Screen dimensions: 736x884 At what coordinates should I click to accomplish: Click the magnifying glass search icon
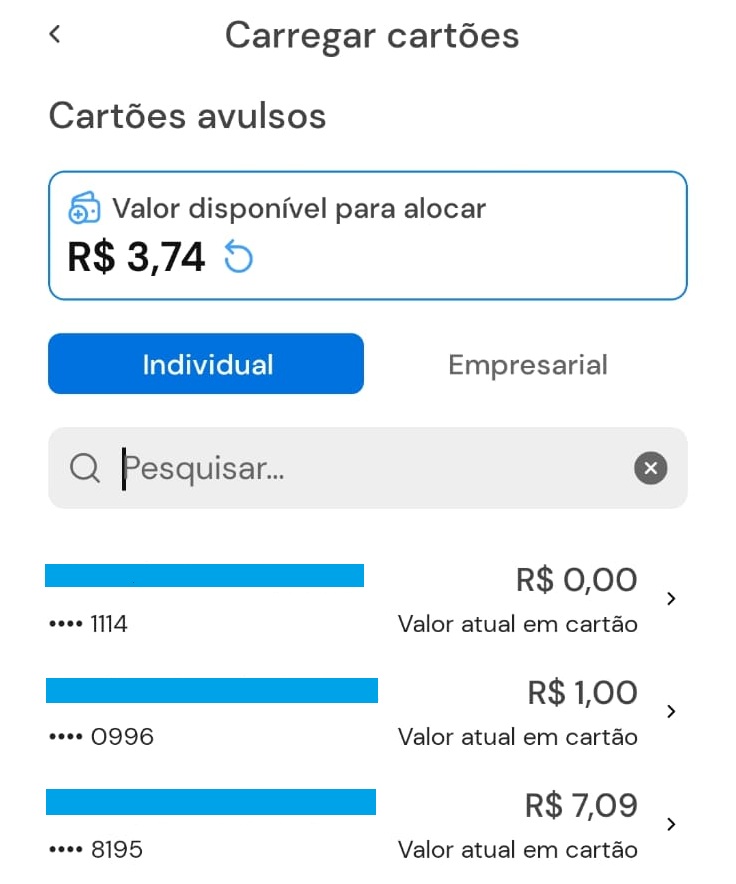pyautogui.click(x=85, y=468)
